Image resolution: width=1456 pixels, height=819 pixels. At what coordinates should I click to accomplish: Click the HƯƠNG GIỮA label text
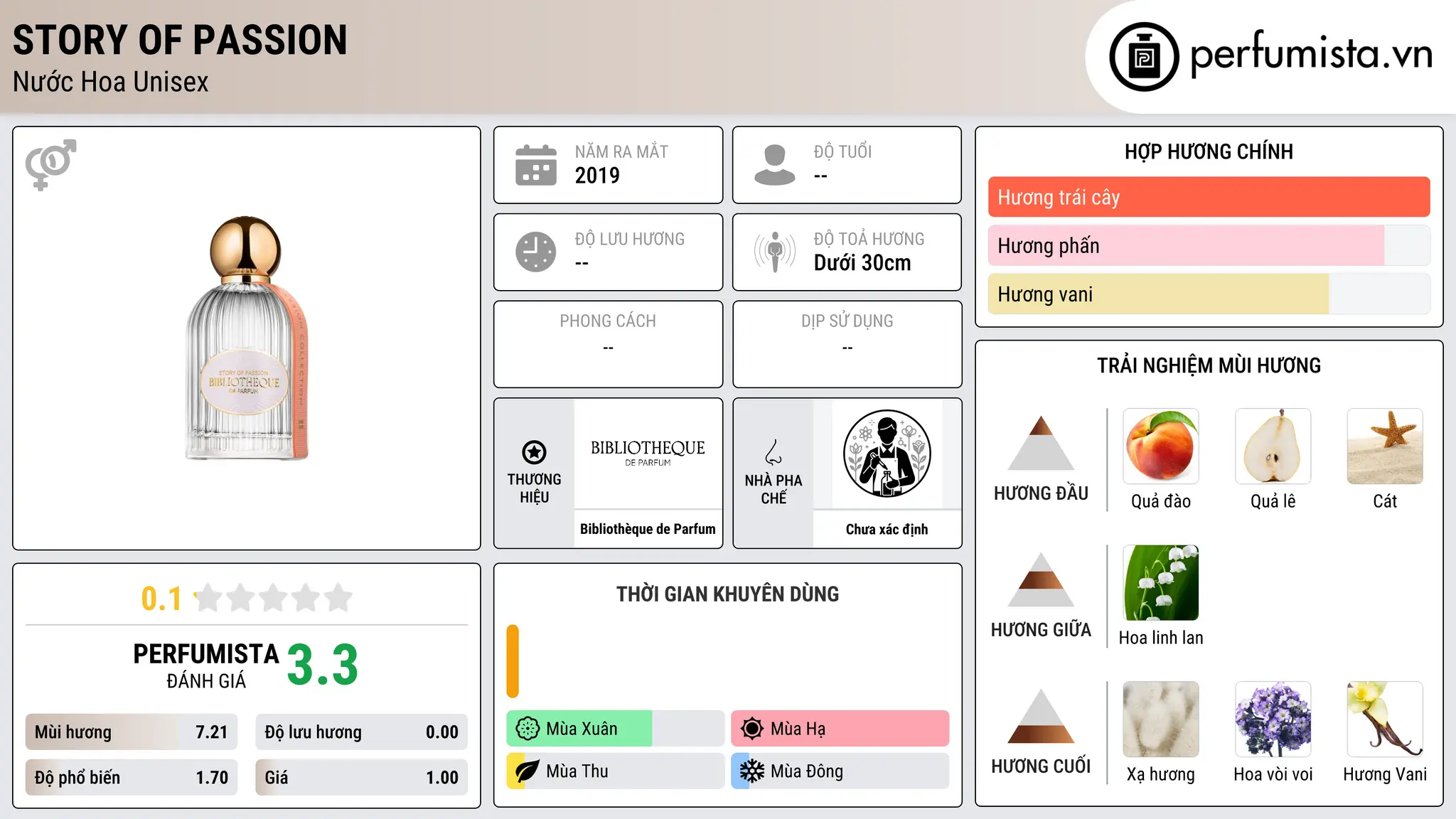coord(1041,630)
